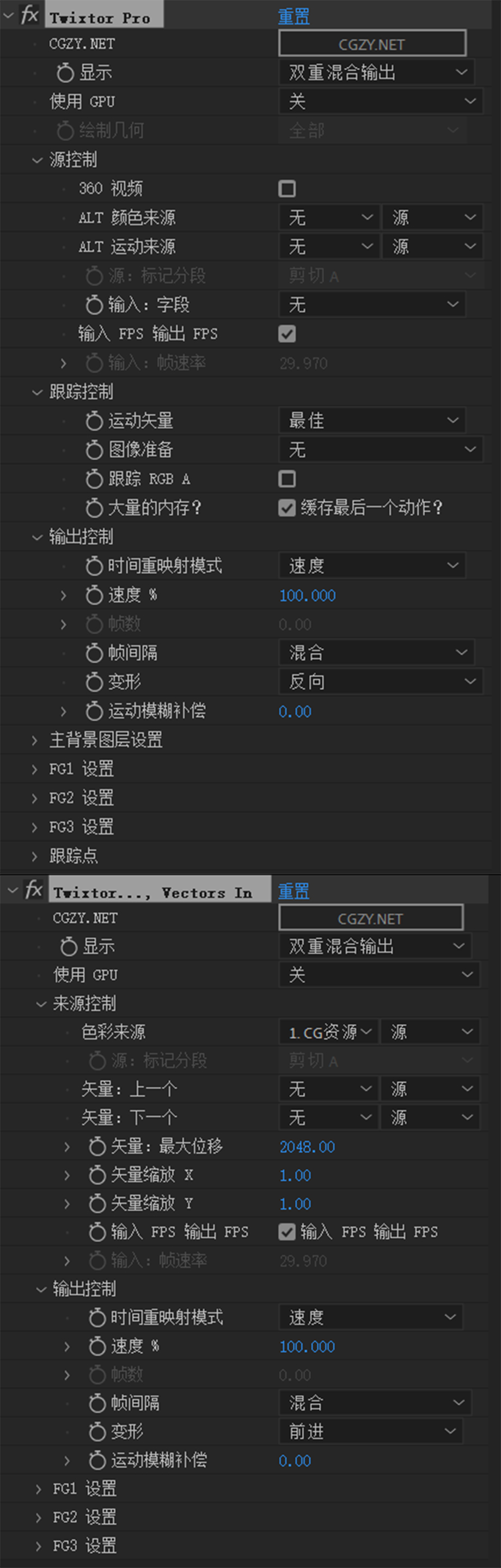Uncheck the 缓存最后一个动作？ checkbox
The width and height of the screenshot is (501, 1568).
click(287, 508)
